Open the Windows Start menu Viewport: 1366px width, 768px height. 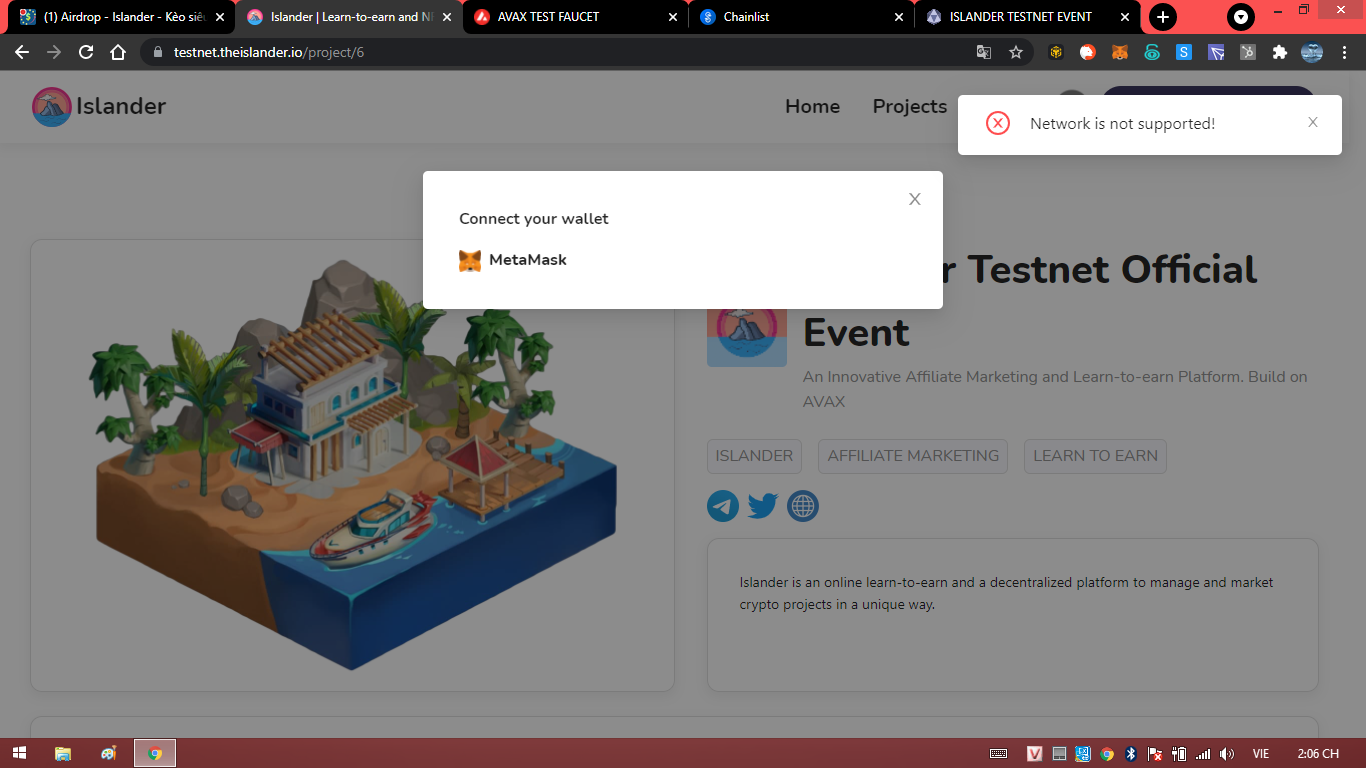18,753
